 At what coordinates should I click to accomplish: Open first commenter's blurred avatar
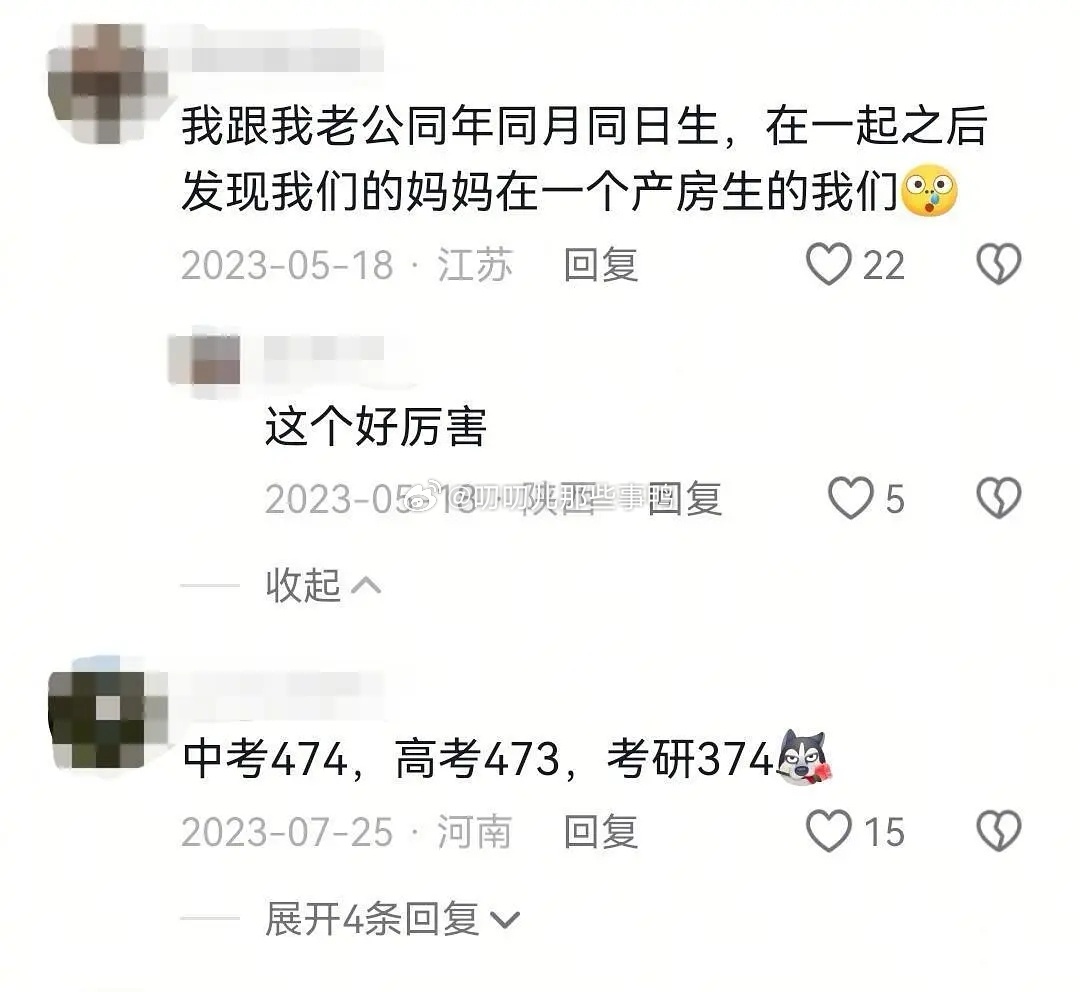point(107,83)
